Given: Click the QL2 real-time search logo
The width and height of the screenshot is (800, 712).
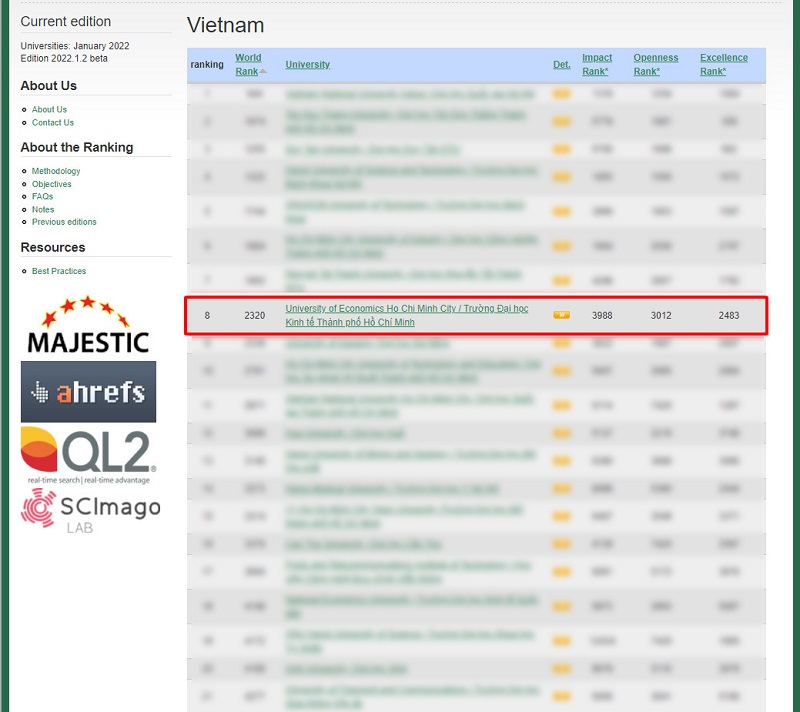Looking at the screenshot, I should tap(88, 454).
